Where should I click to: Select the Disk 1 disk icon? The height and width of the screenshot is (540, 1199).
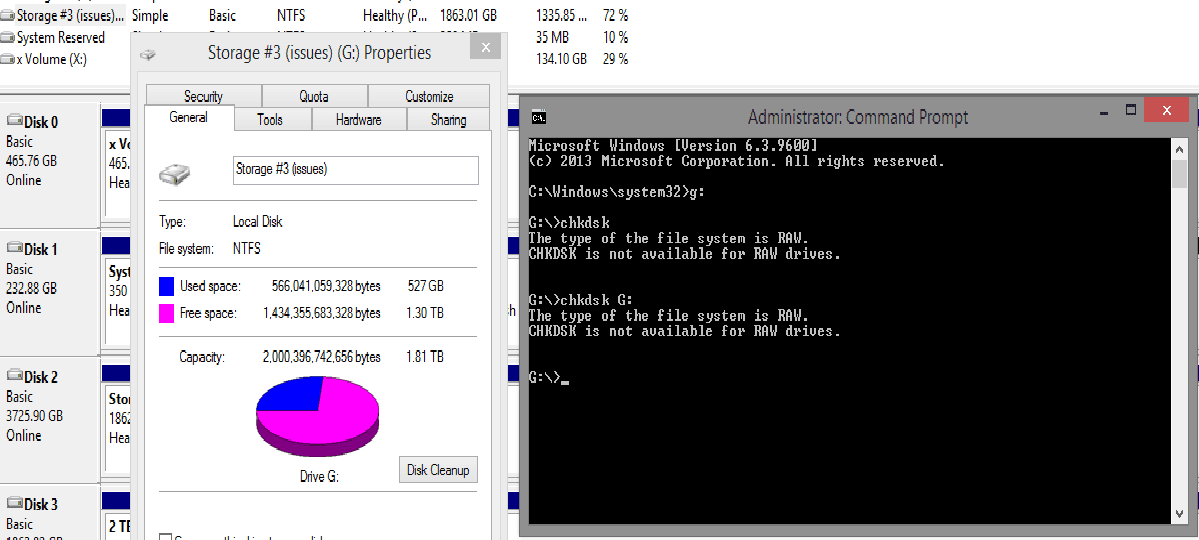click(x=14, y=249)
